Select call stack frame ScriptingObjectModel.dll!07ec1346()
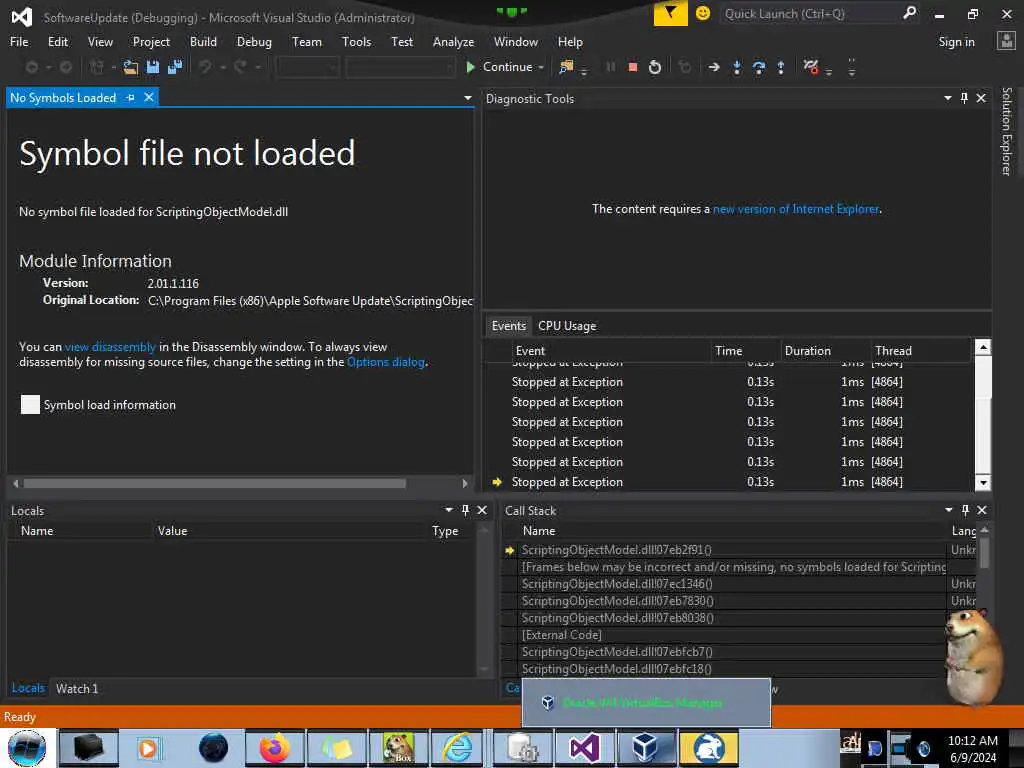Image resolution: width=1024 pixels, height=768 pixels. pyautogui.click(x=723, y=584)
